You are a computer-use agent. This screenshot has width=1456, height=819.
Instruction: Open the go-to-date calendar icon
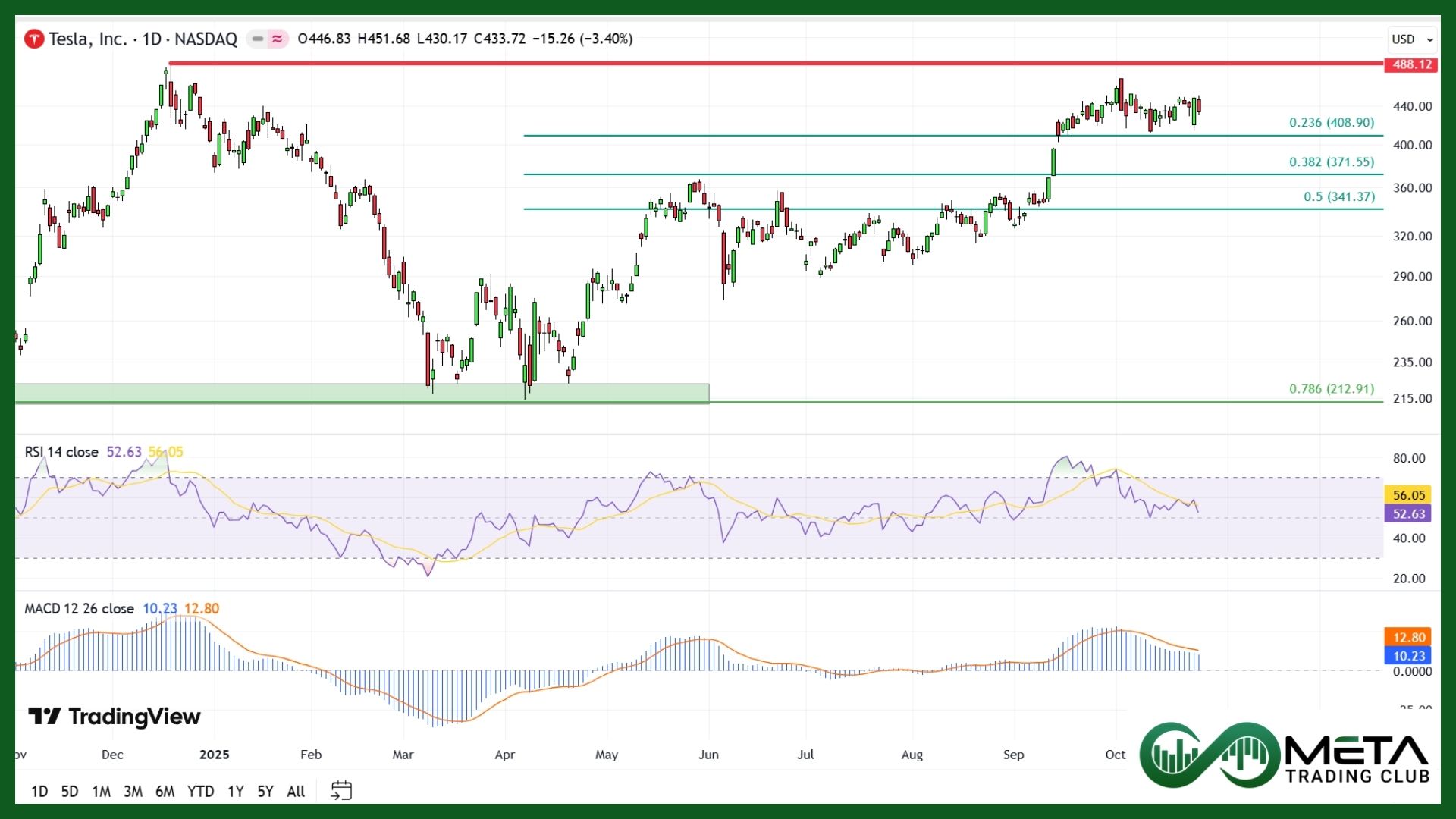(341, 791)
